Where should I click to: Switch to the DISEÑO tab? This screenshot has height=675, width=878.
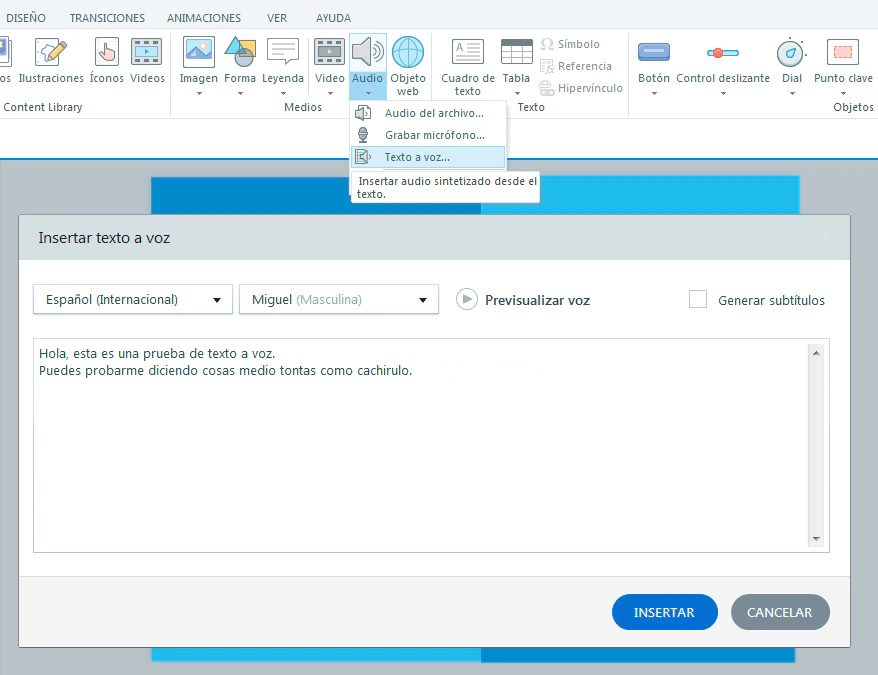(26, 18)
